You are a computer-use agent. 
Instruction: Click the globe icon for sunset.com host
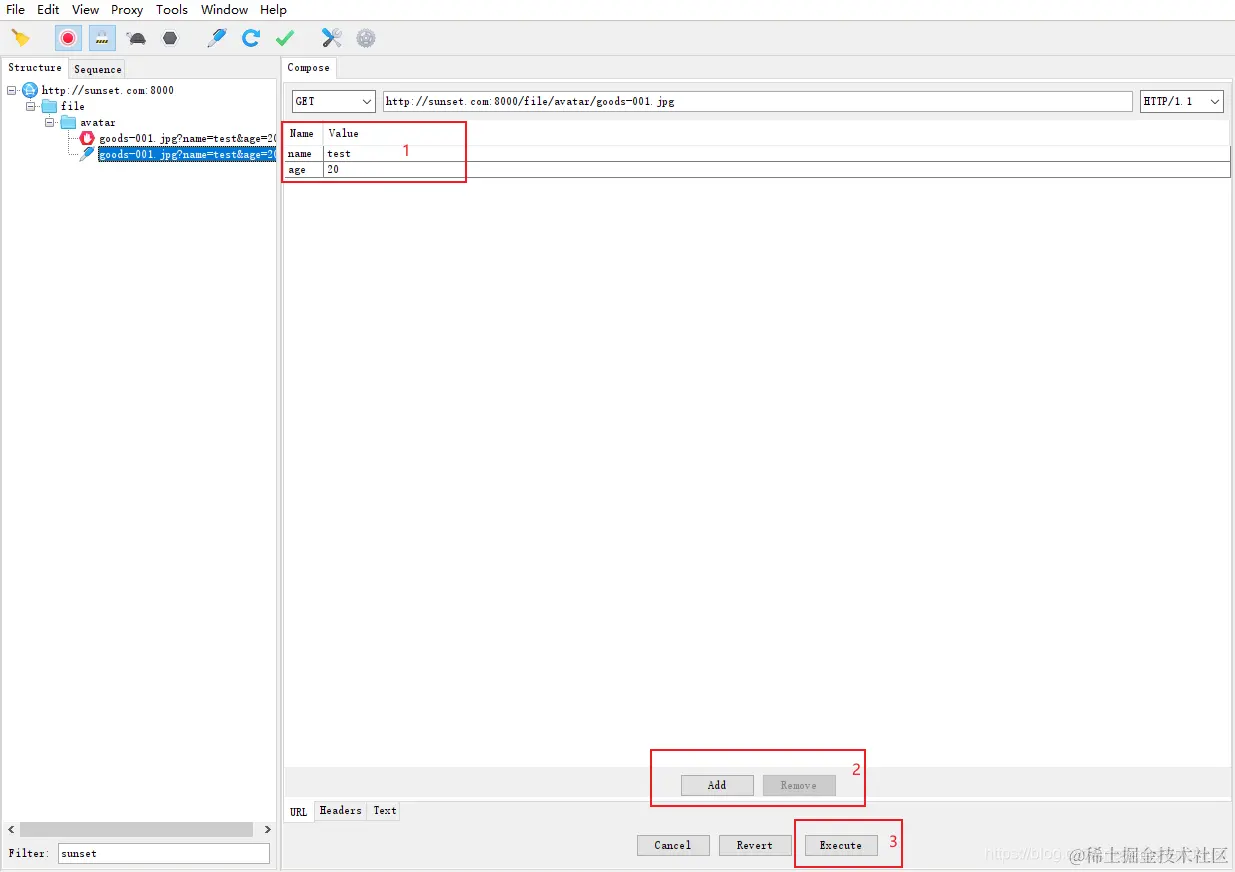(30, 90)
